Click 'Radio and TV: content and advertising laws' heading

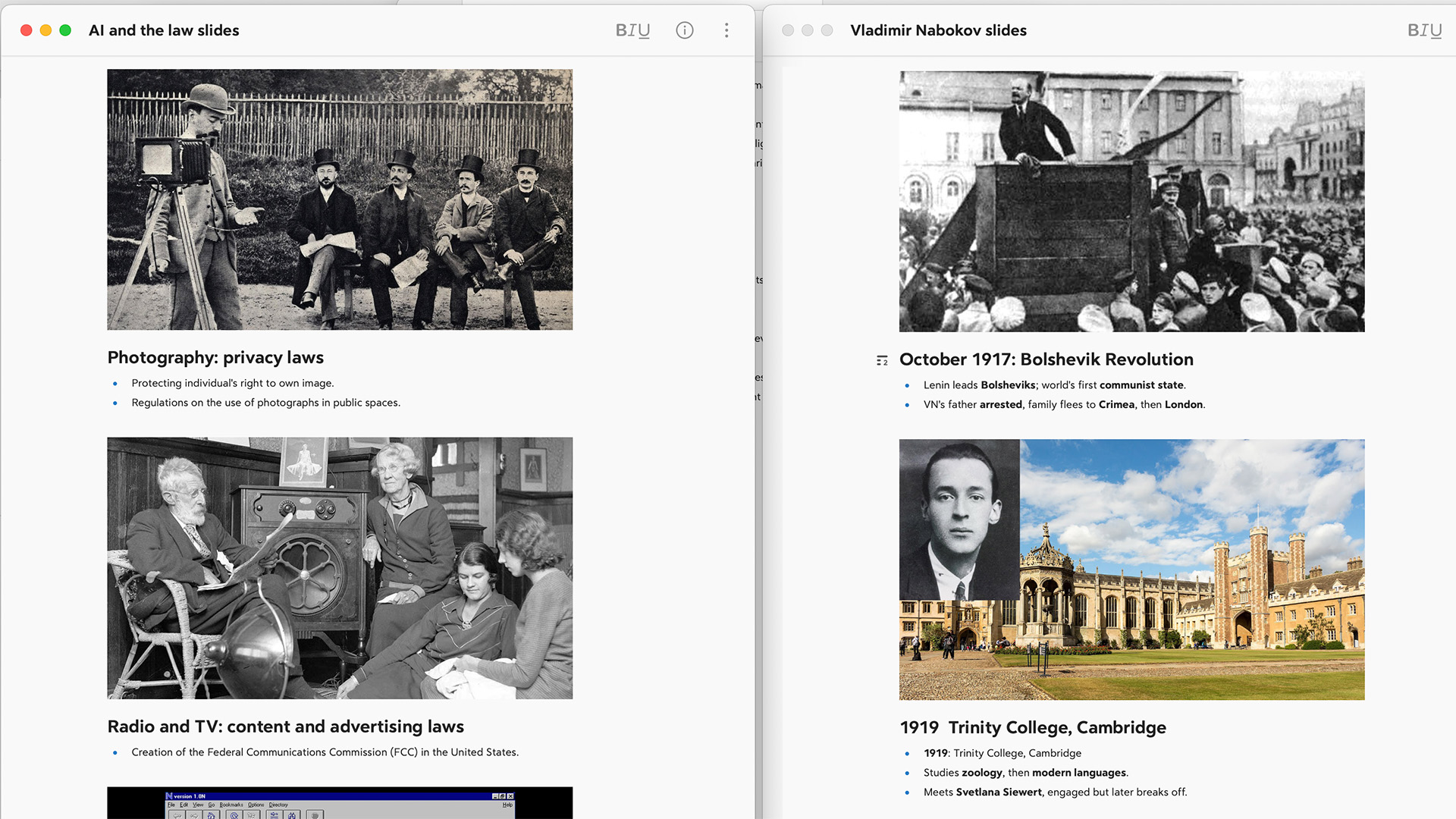click(x=285, y=726)
